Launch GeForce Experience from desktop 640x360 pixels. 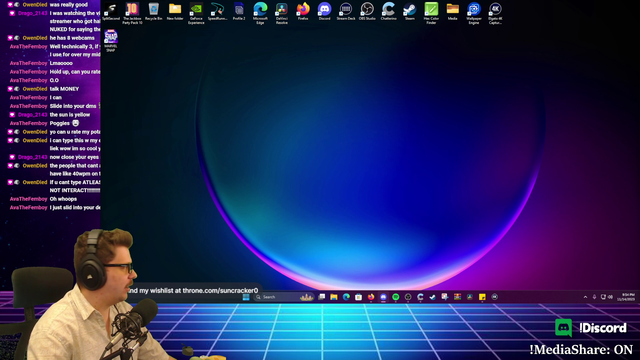click(x=196, y=13)
